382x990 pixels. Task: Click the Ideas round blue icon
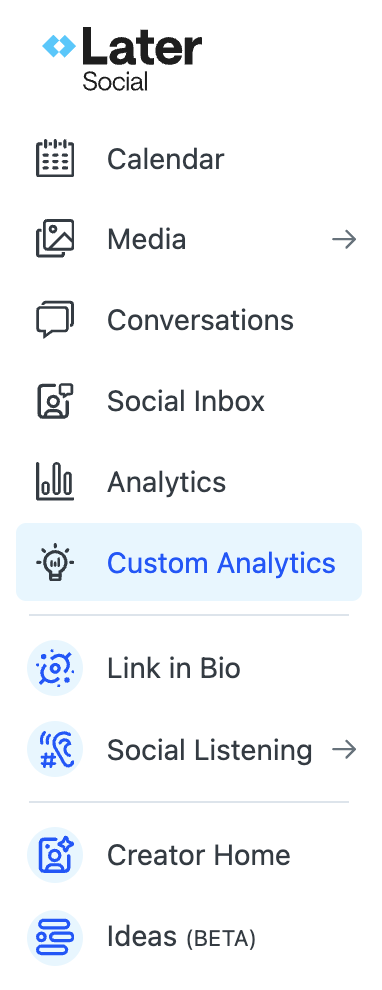point(55,938)
